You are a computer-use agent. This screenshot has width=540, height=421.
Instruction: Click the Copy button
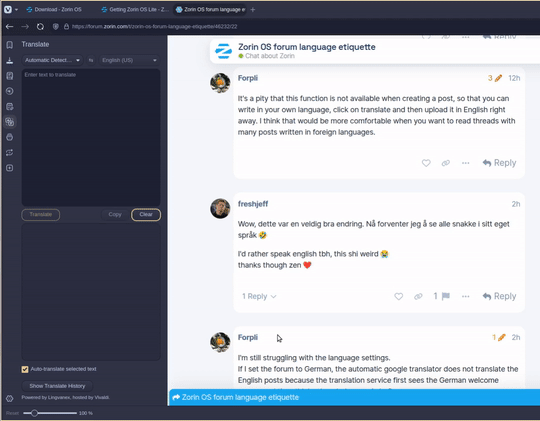point(115,215)
